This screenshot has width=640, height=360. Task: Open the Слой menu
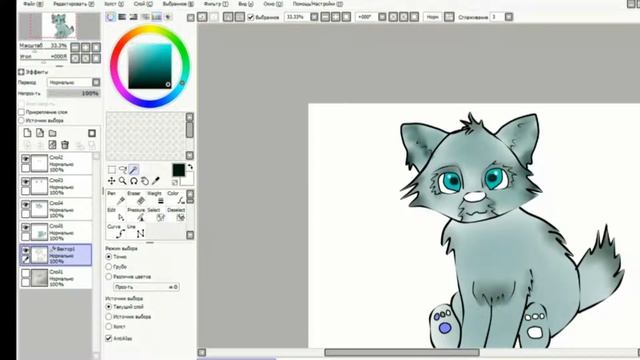point(143,4)
